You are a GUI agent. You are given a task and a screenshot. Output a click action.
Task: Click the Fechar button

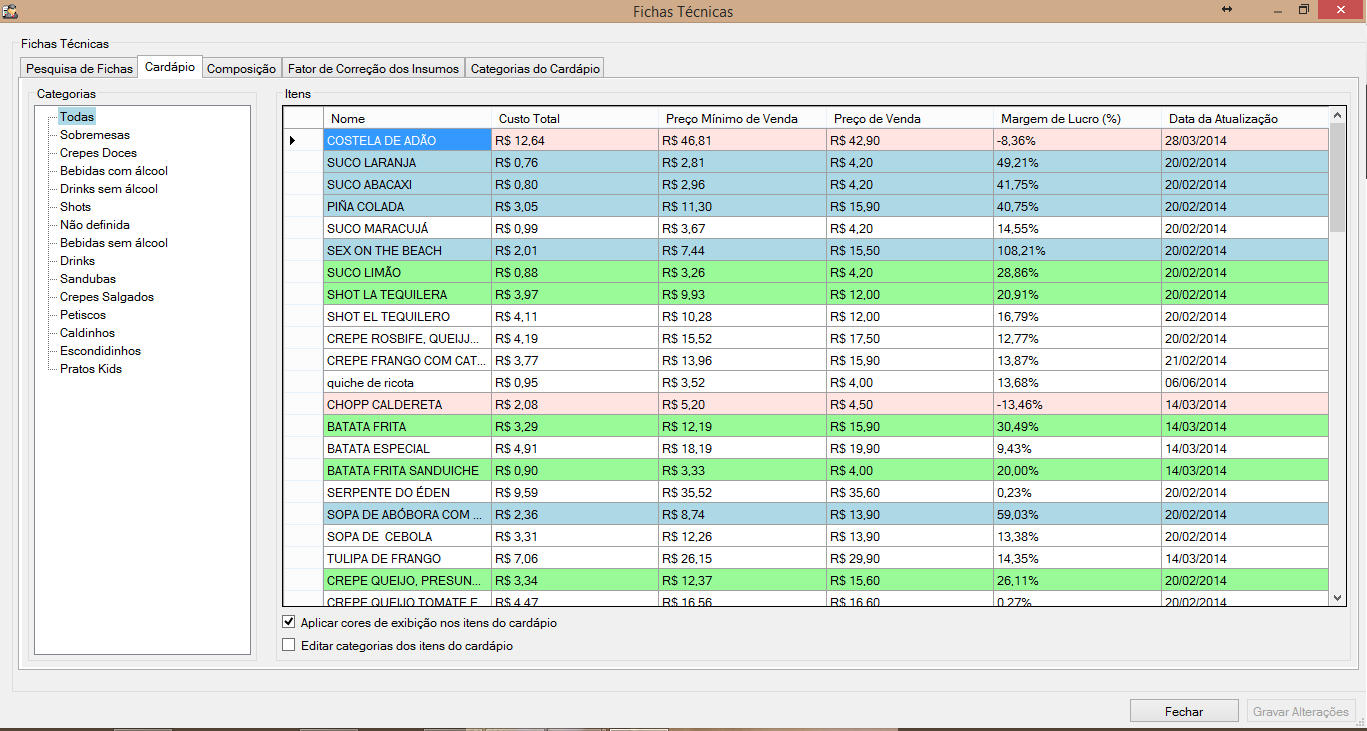(1184, 711)
